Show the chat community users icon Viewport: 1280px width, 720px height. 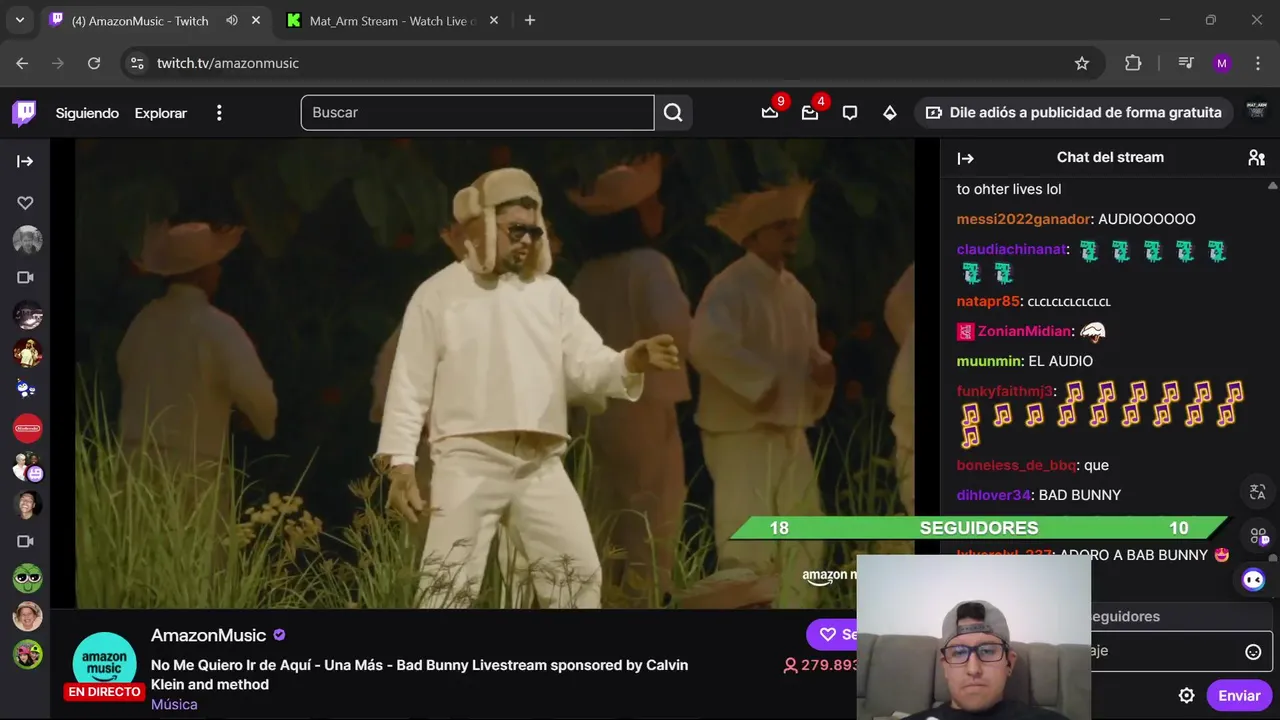point(1256,157)
